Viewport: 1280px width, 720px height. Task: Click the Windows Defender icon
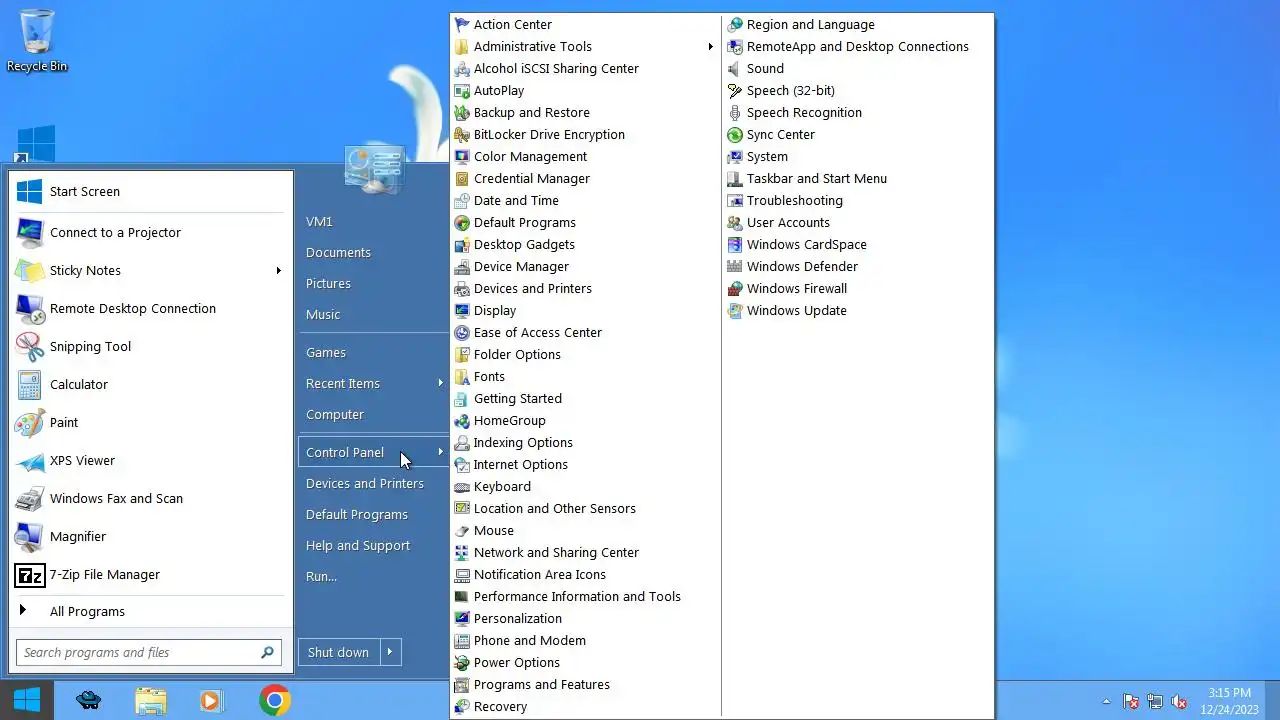point(735,266)
